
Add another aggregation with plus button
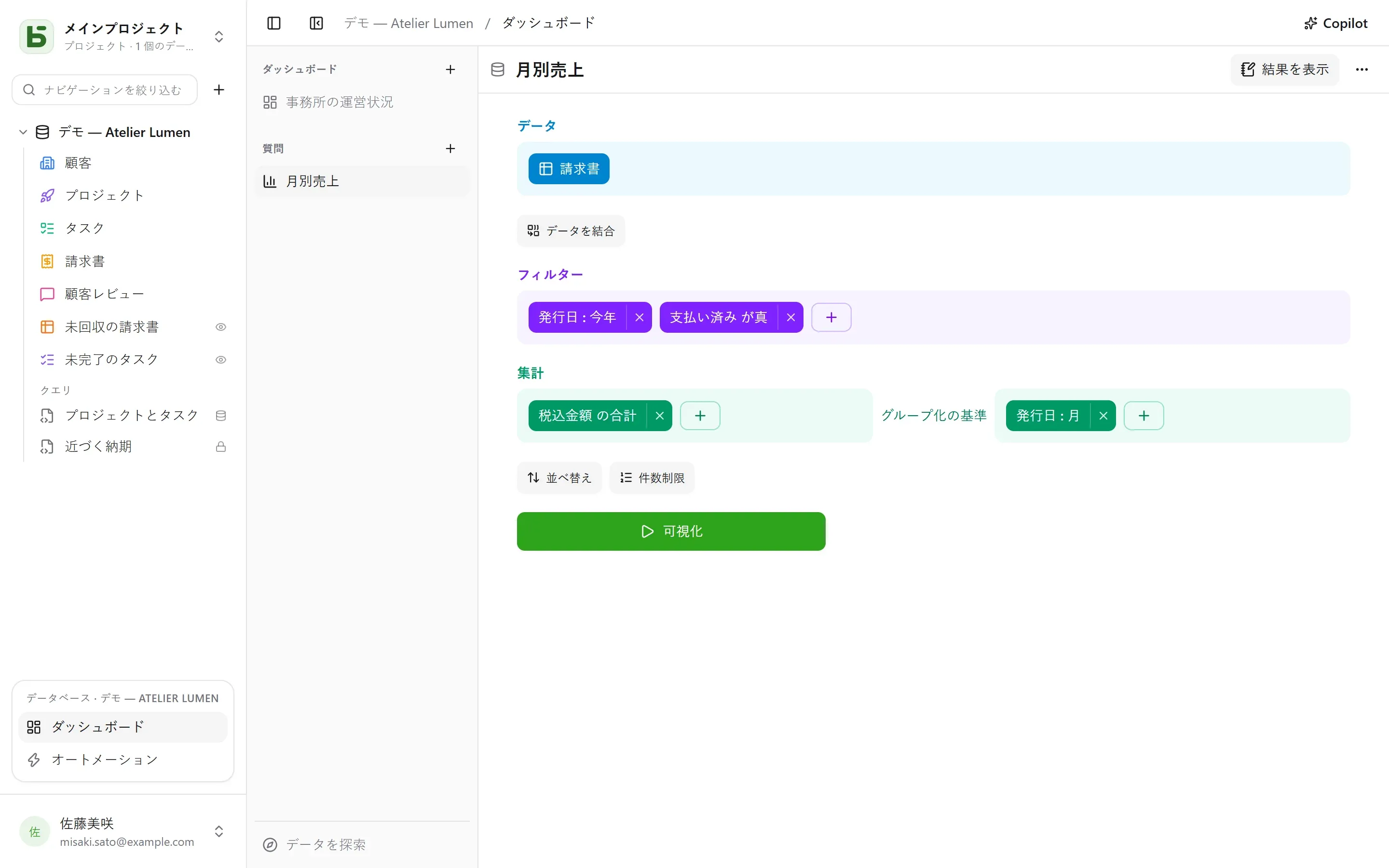pyautogui.click(x=700, y=416)
